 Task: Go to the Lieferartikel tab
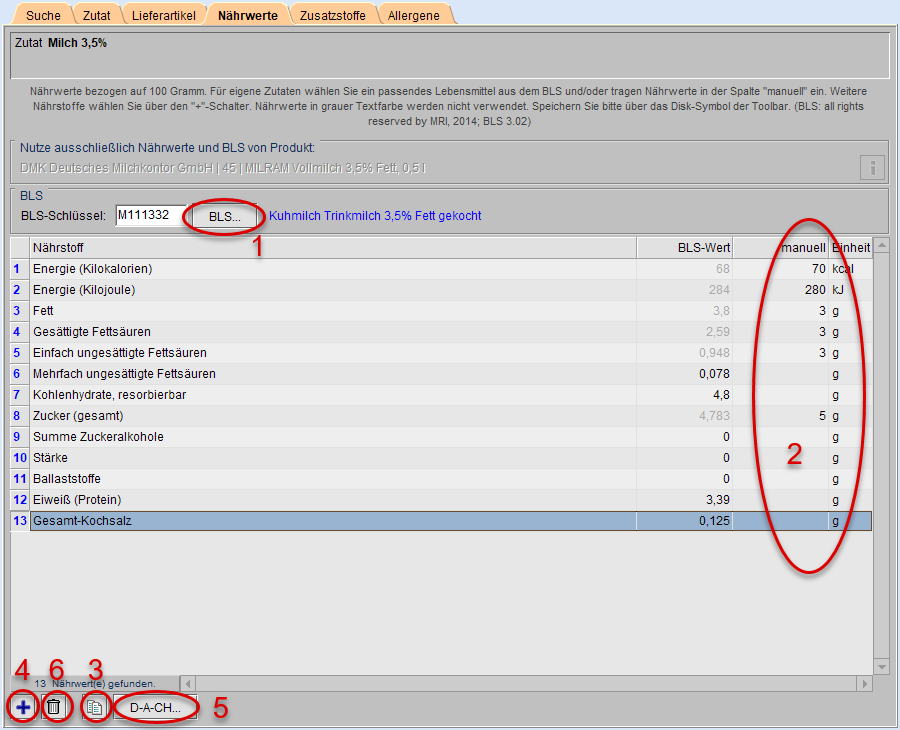pos(165,15)
